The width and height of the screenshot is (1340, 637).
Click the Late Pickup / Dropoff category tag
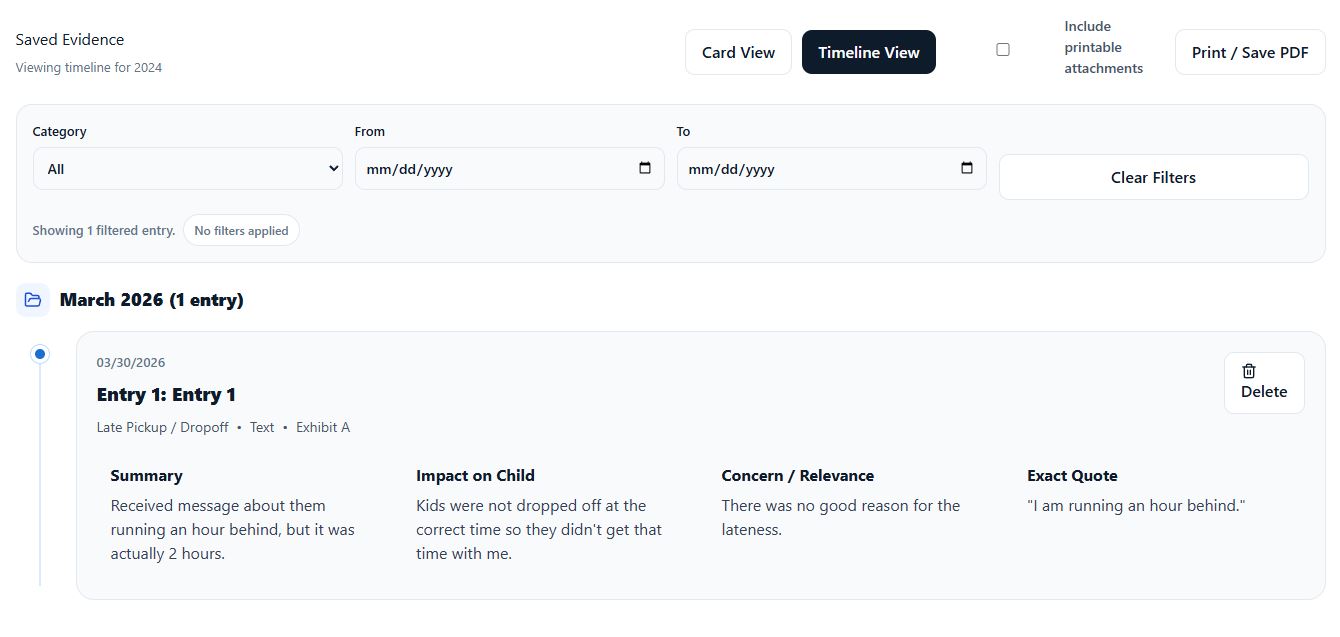(x=162, y=427)
